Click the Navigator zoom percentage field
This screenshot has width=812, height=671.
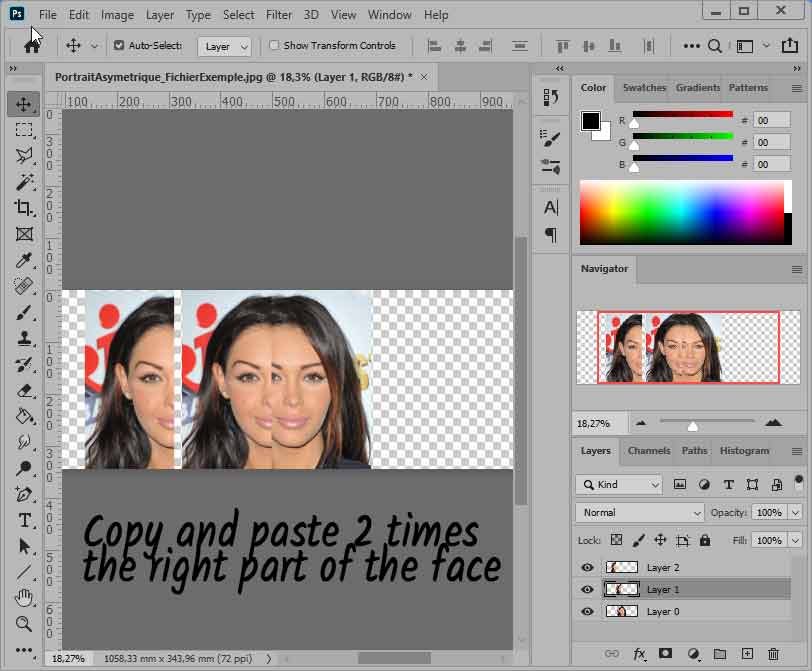tap(600, 424)
